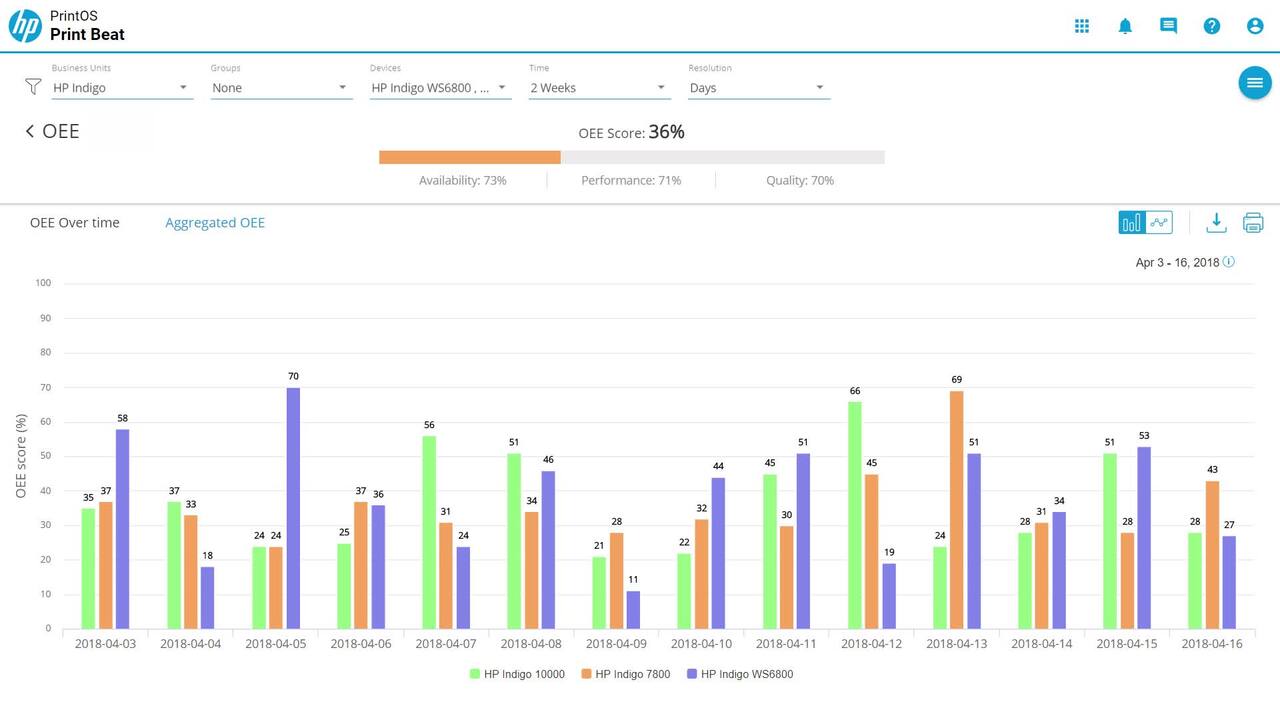
Task: Click the green 51 bar on 2018-04-08
Action: tap(514, 541)
